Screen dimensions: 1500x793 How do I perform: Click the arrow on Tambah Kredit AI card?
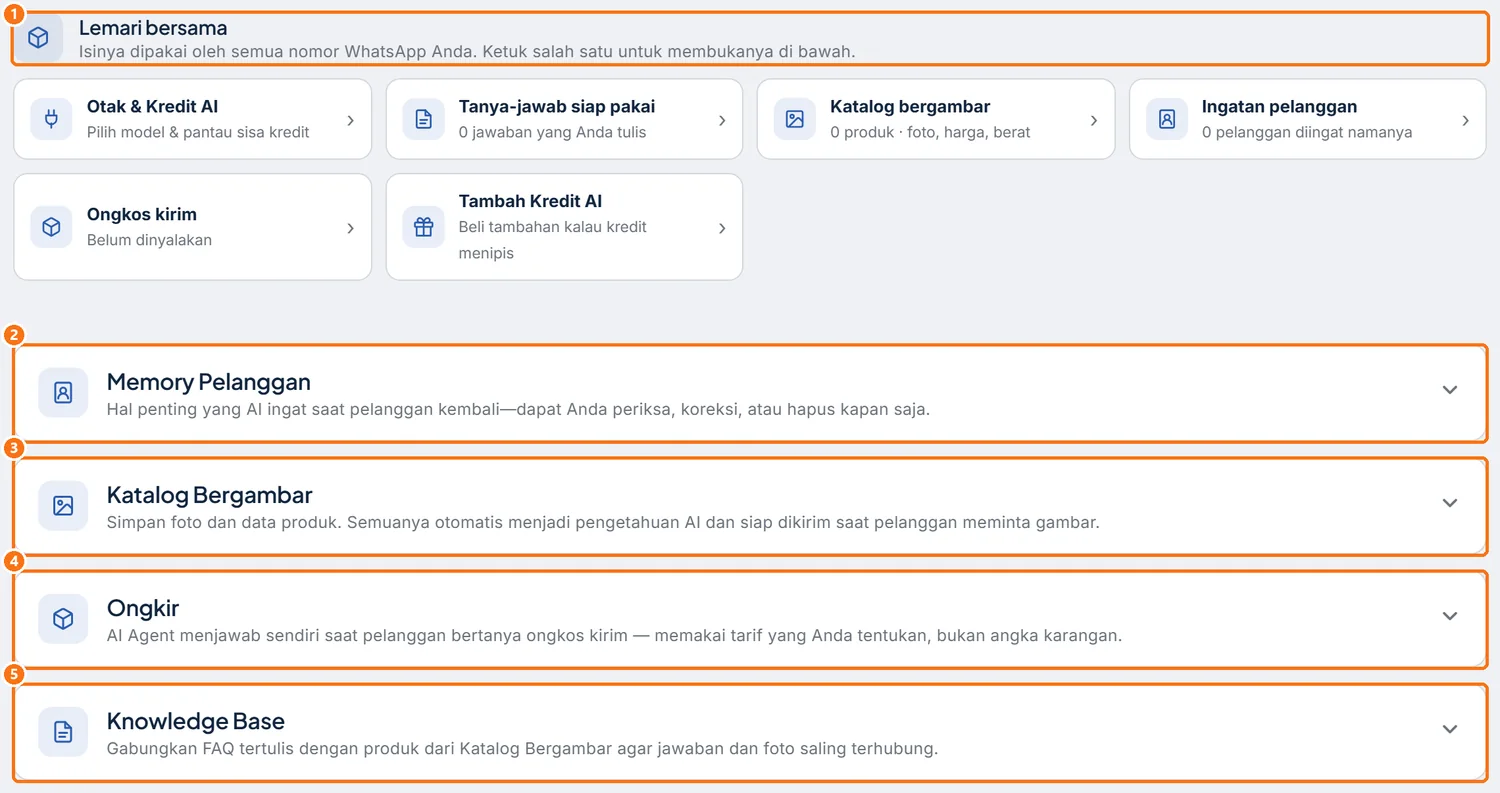coord(722,228)
